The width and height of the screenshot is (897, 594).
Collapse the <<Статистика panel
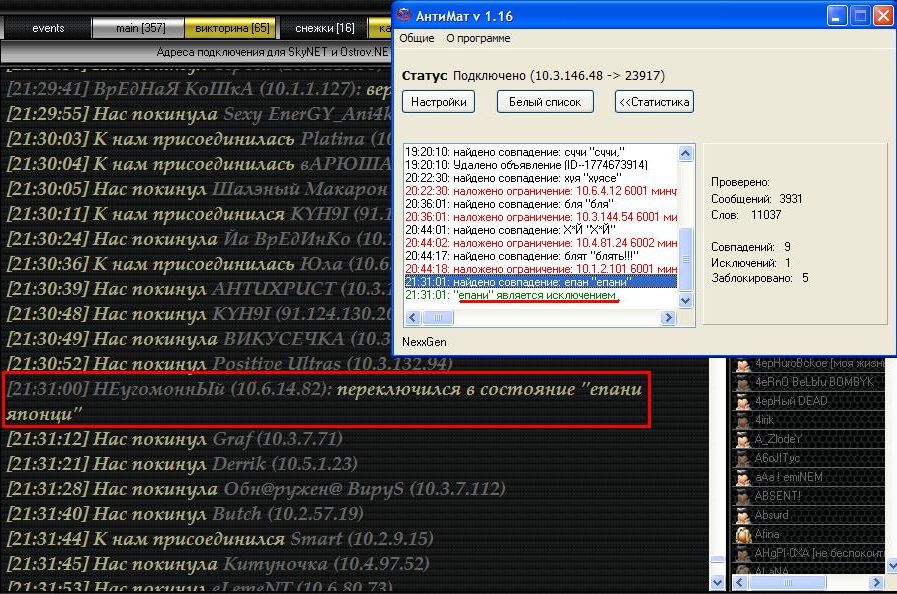(x=653, y=101)
